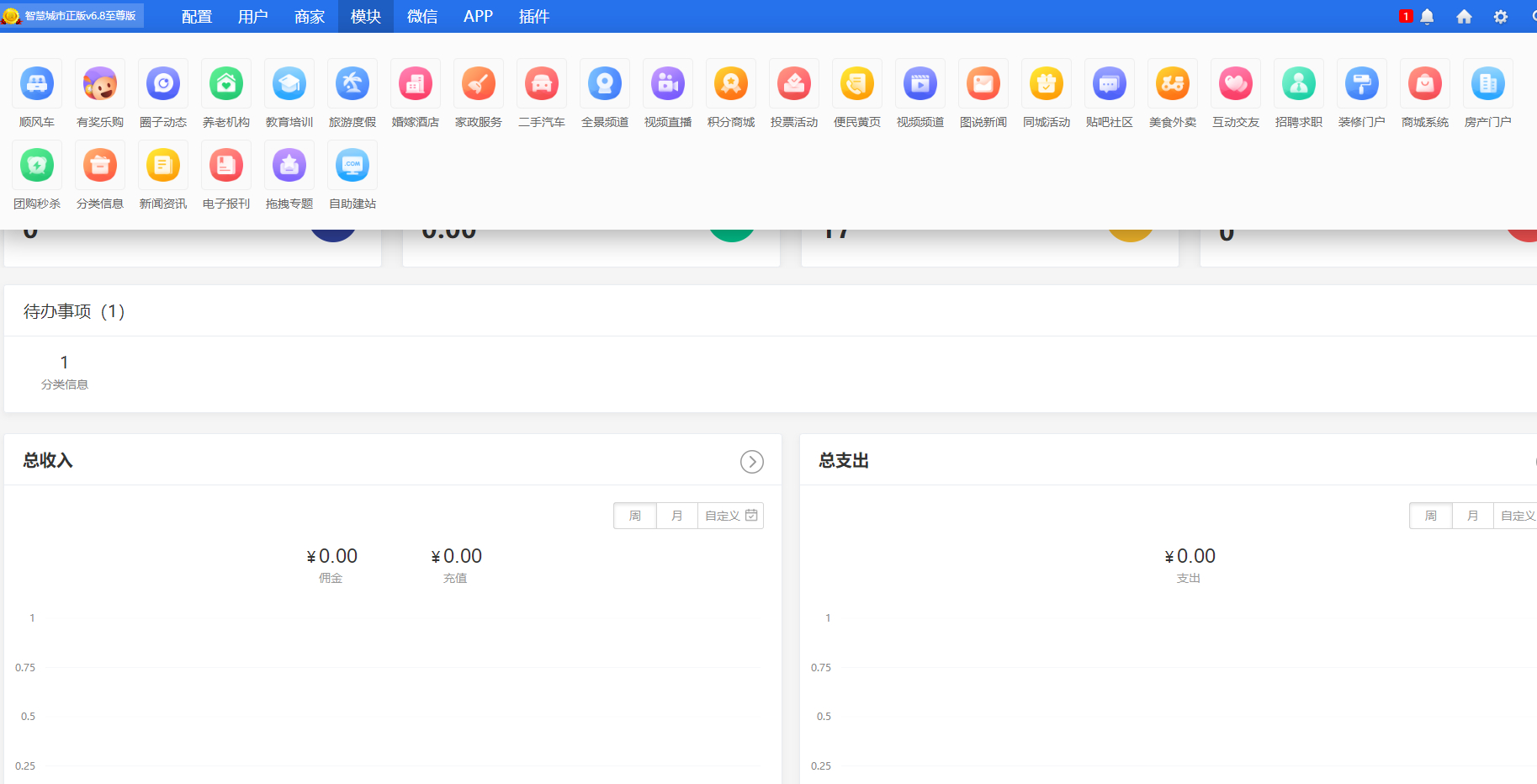Open the 二手汽车 module

click(542, 94)
